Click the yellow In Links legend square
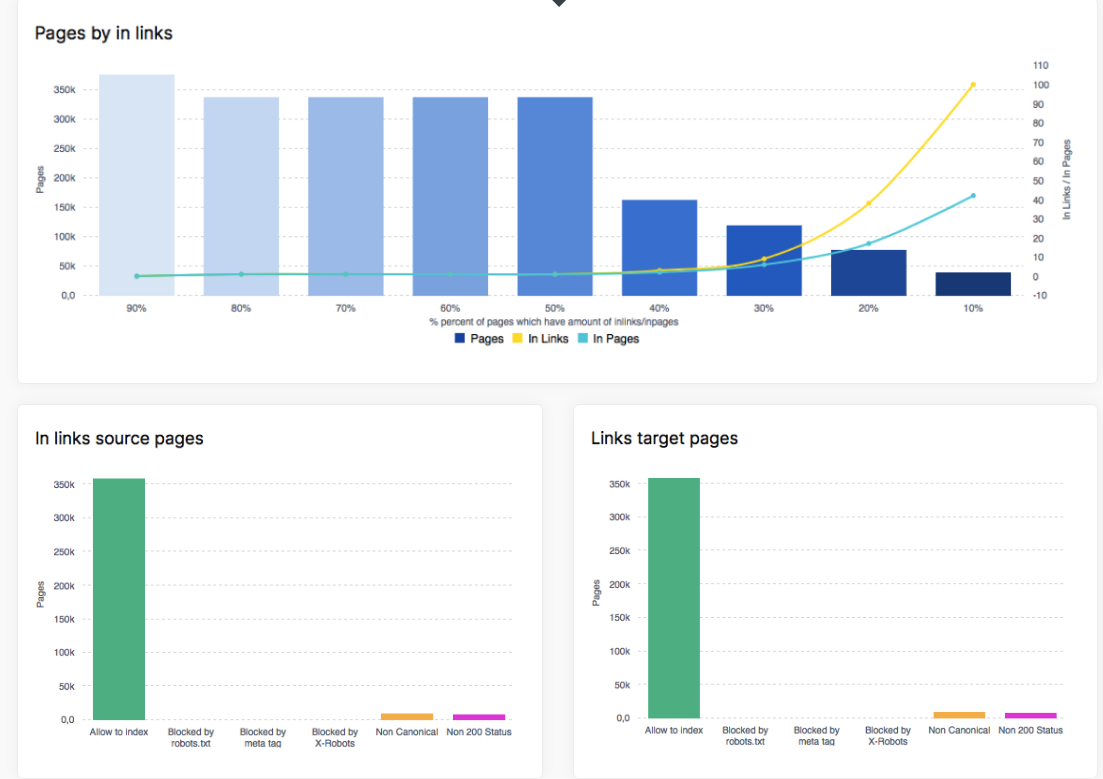Viewport: 1103px width, 779px height. [518, 339]
